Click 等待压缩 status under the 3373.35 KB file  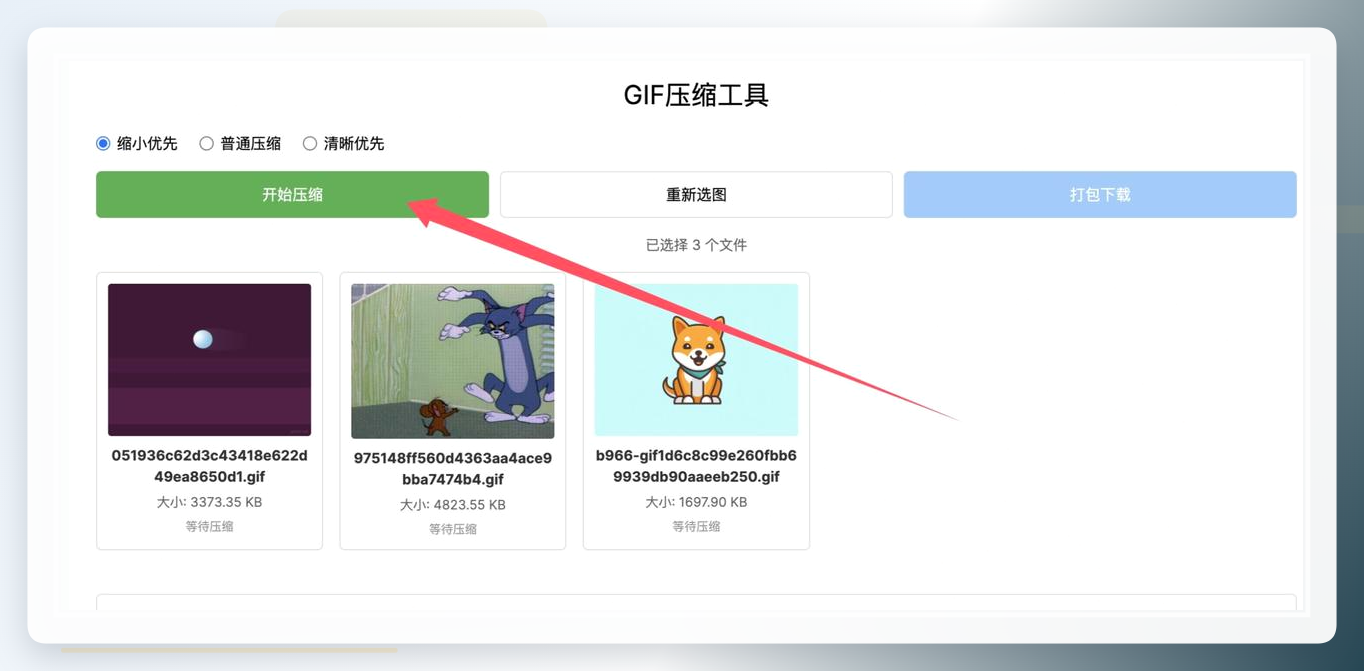(x=209, y=526)
